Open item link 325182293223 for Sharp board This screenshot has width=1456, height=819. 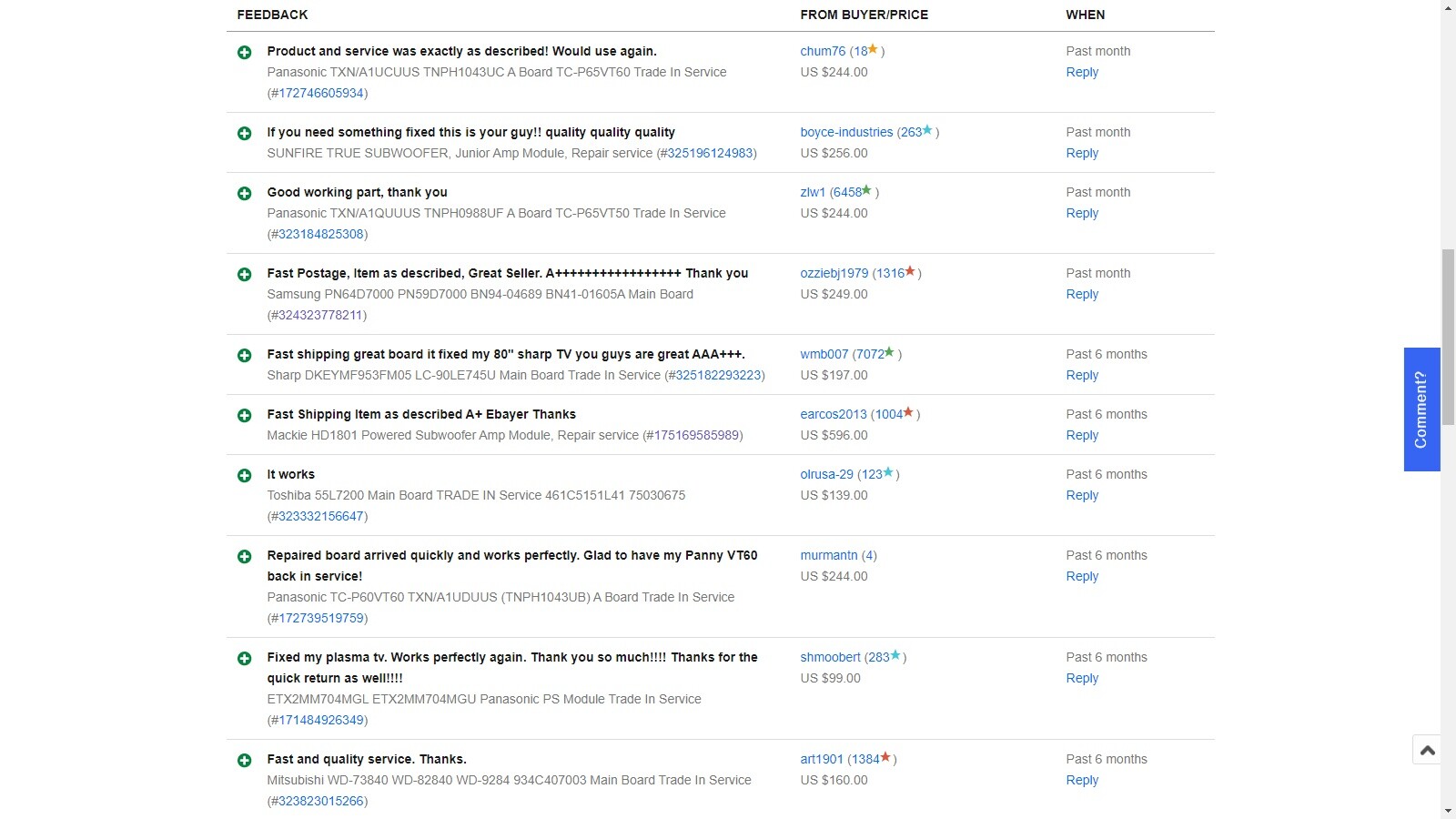(717, 376)
